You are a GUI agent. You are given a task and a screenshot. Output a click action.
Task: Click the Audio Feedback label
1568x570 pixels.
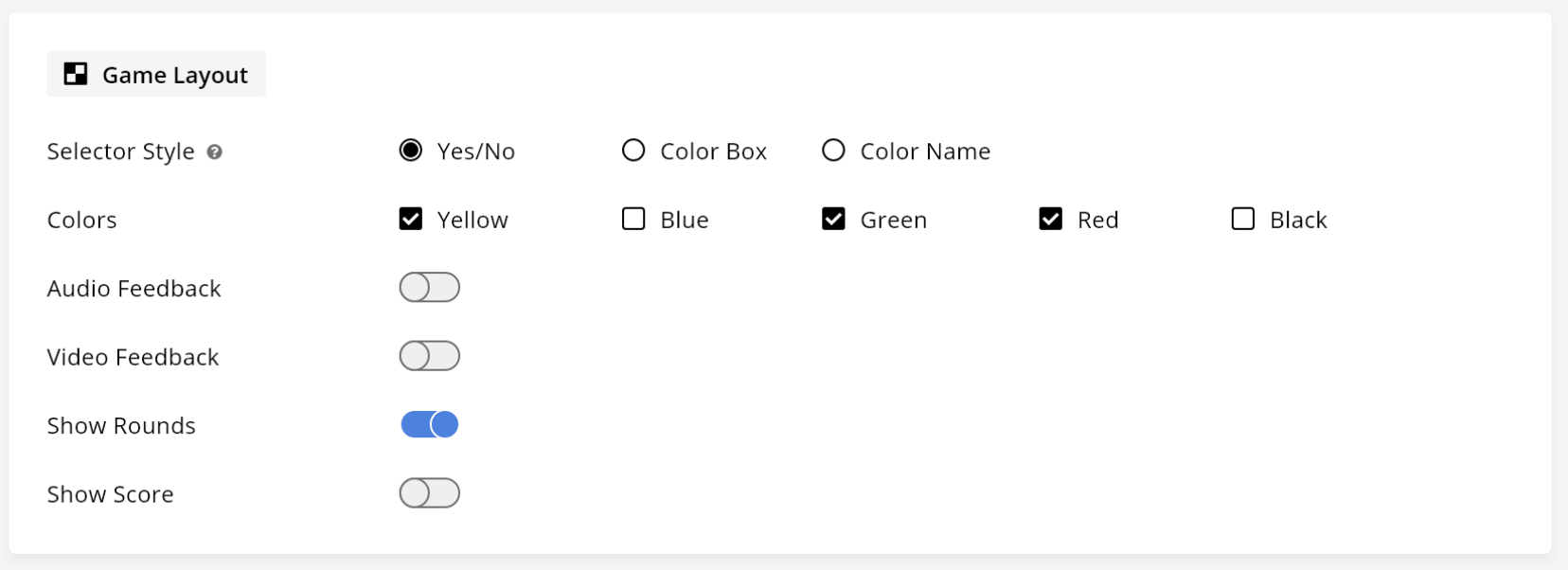(x=134, y=289)
